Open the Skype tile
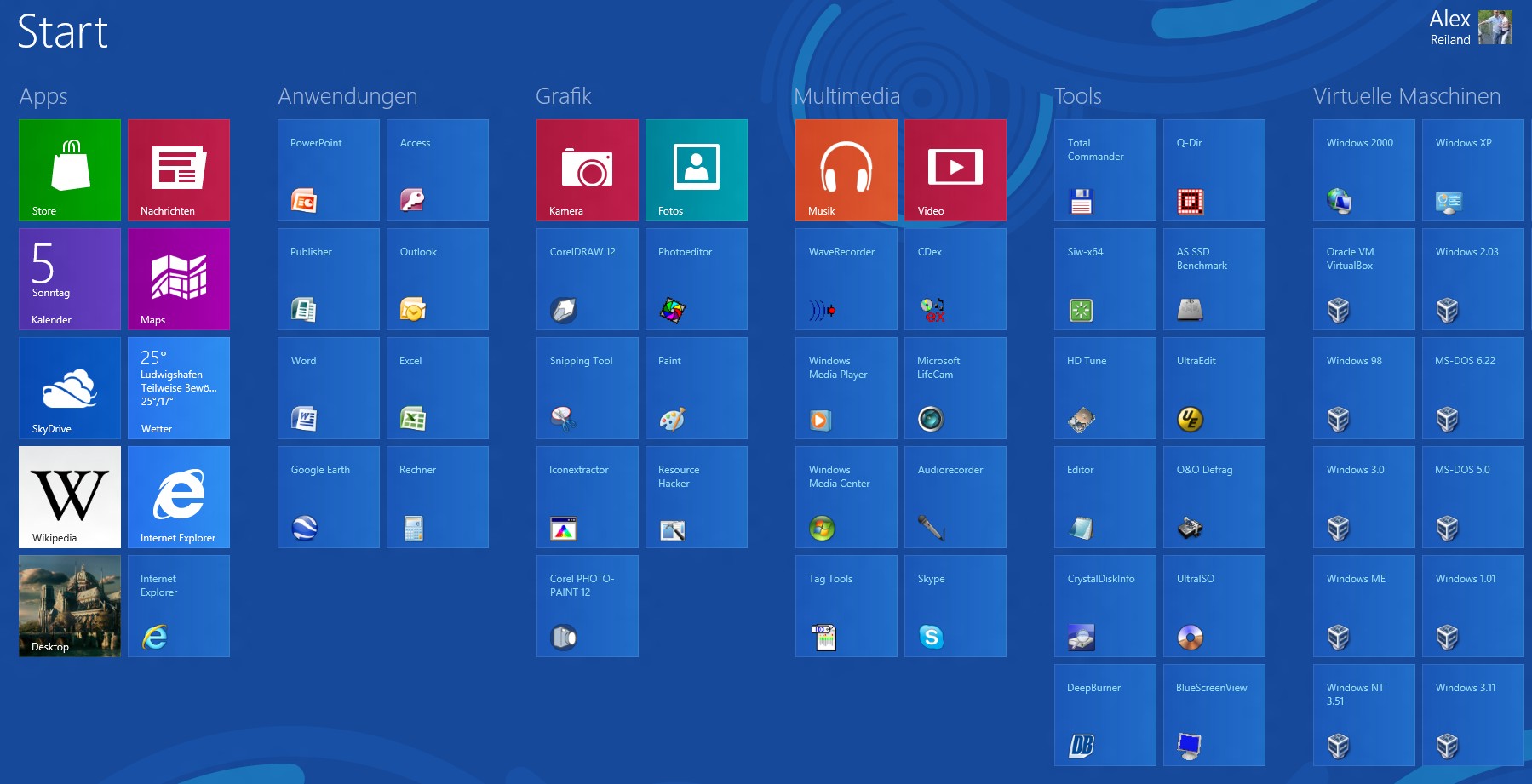Viewport: 1532px width, 784px height. [955, 606]
